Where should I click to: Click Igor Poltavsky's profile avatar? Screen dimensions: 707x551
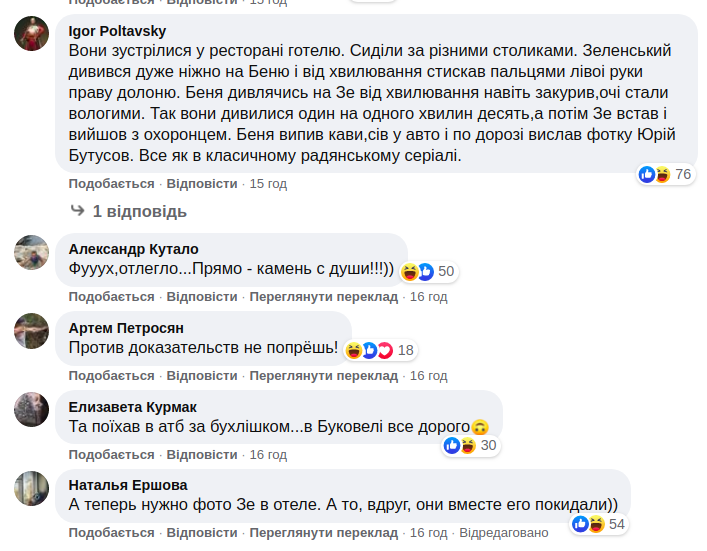32,36
